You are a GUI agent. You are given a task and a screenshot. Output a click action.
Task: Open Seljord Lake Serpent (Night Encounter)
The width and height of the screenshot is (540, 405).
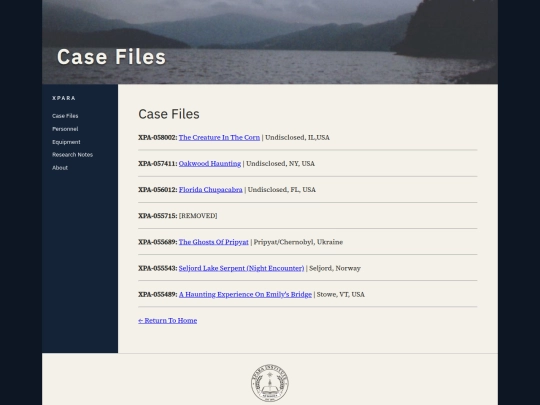coord(241,268)
